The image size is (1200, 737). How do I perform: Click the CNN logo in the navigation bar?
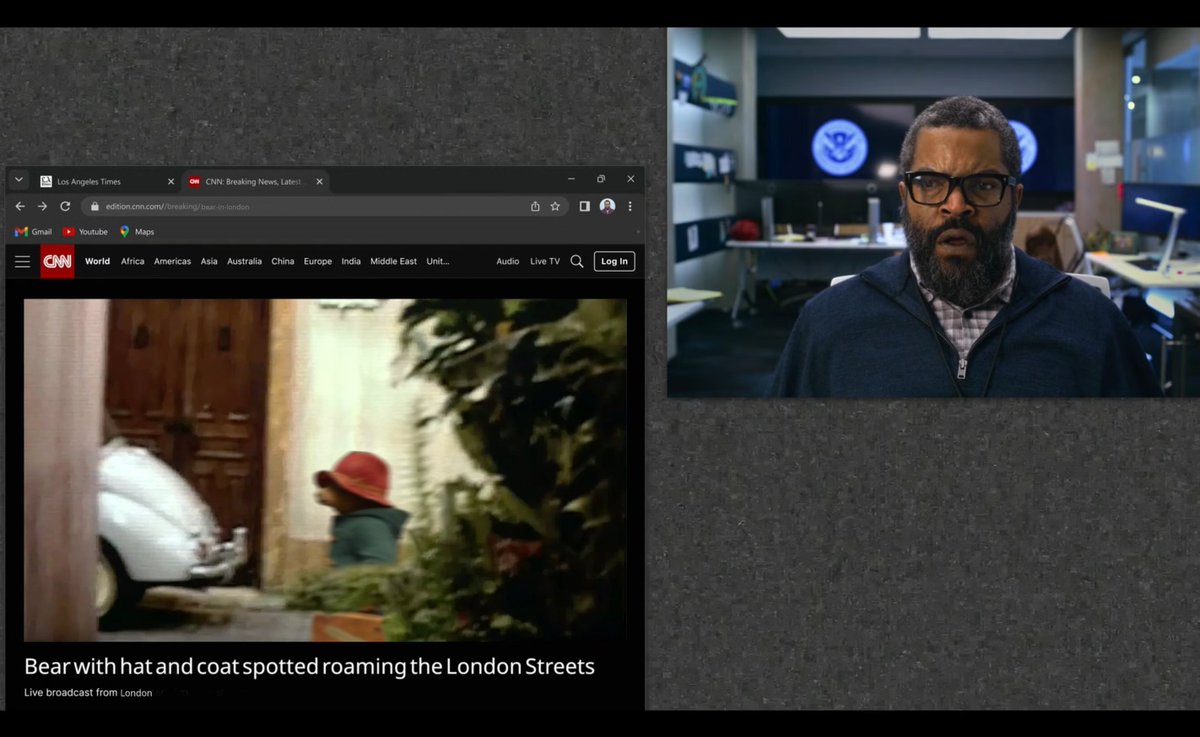pos(57,261)
